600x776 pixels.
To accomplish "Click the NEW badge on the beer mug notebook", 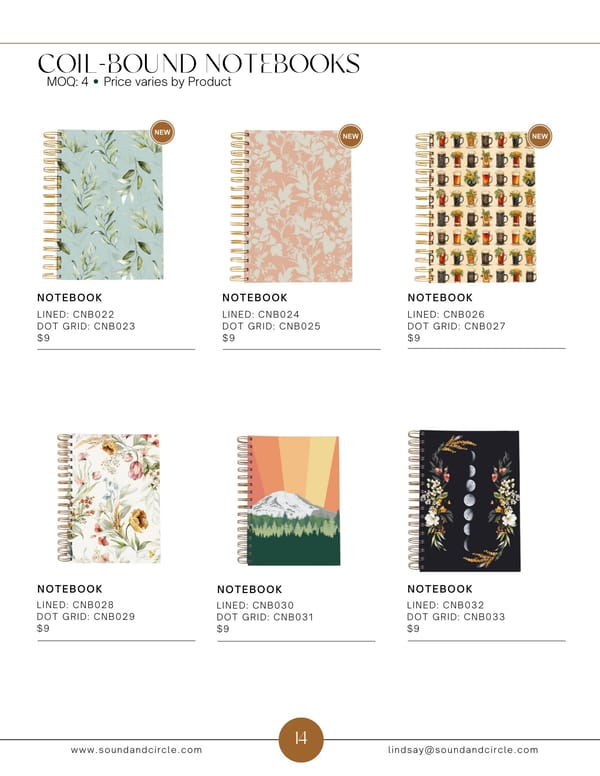I will tap(540, 136).
